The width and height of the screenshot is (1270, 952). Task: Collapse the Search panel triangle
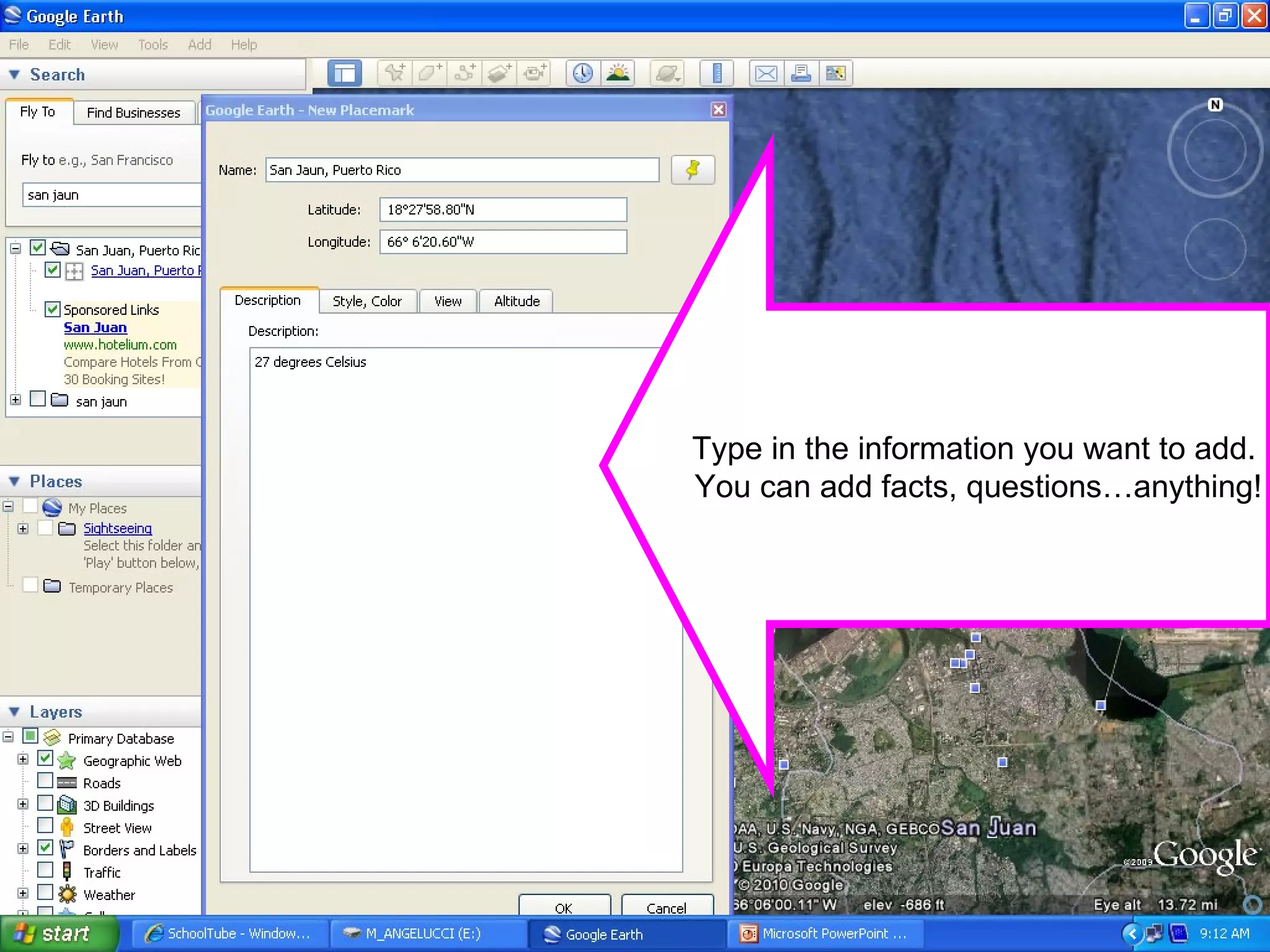[14, 74]
